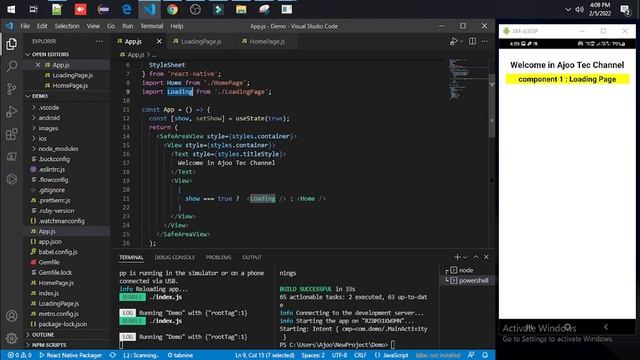Close the terminal panel
This screenshot has width=640, height=360.
pyautogui.click(x=486, y=257)
